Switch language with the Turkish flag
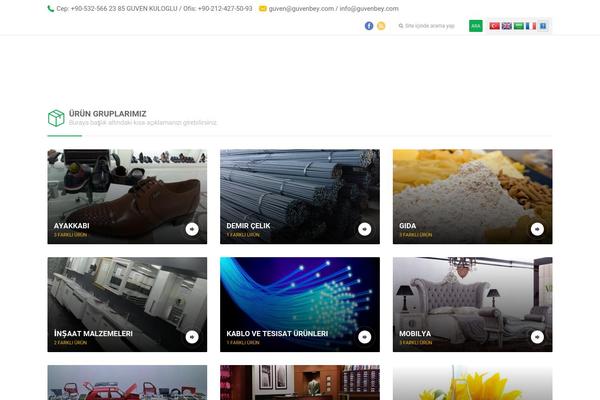Screen dimensions: 600x400 pyautogui.click(x=494, y=26)
